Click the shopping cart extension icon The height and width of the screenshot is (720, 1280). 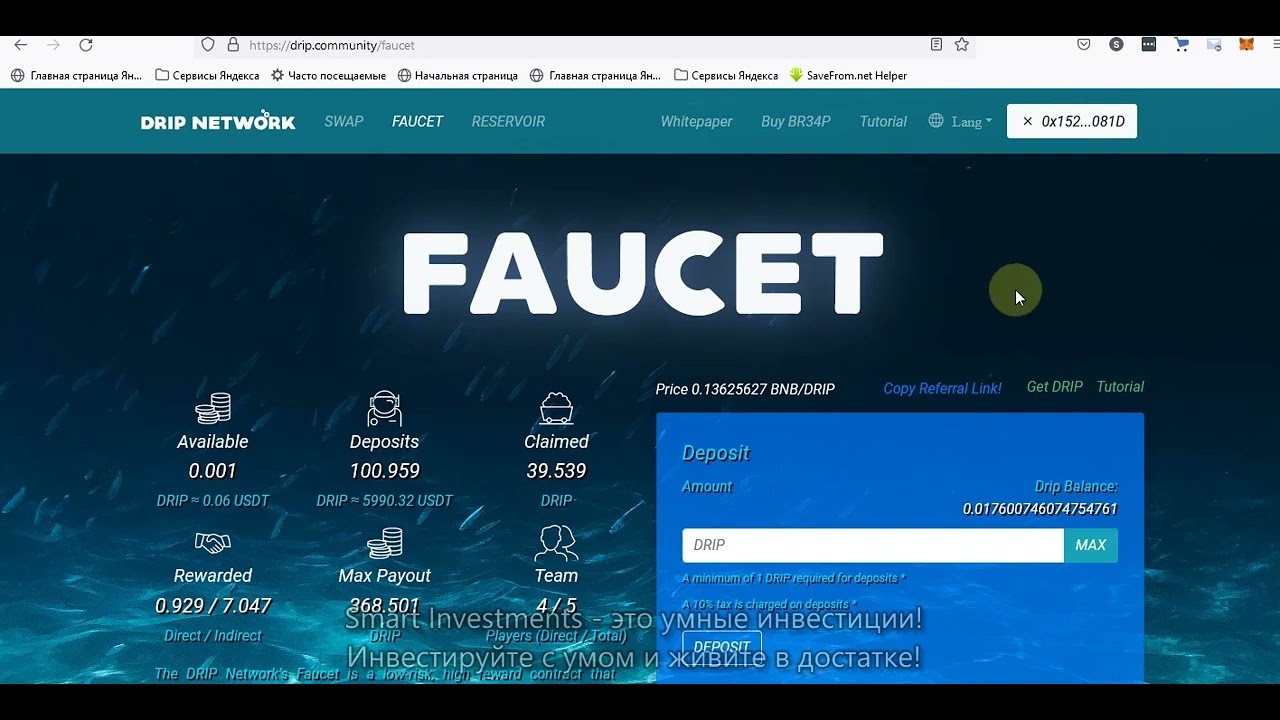coord(1181,45)
